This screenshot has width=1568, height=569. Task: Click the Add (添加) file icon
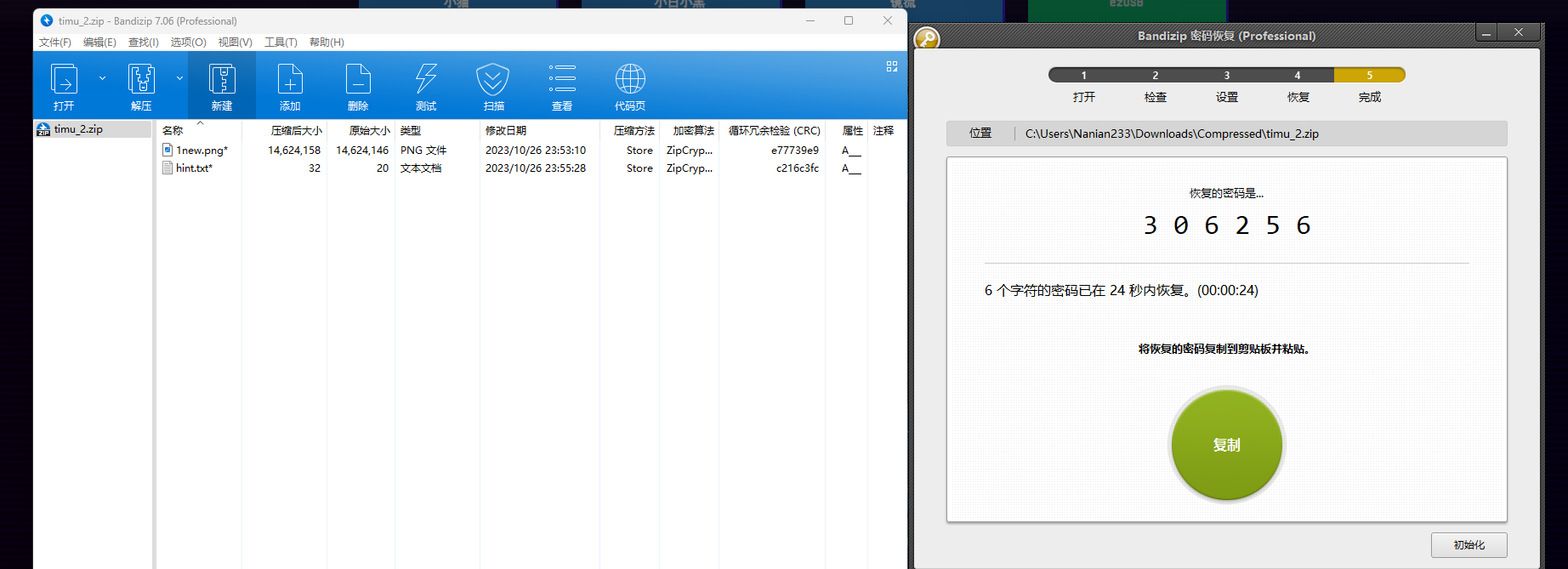pyautogui.click(x=290, y=79)
